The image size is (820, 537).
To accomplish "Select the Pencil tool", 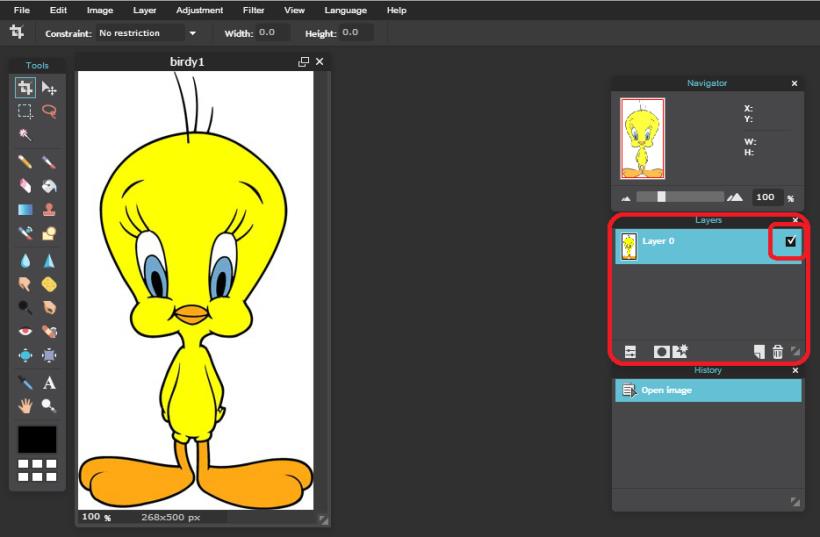I will tap(26, 161).
